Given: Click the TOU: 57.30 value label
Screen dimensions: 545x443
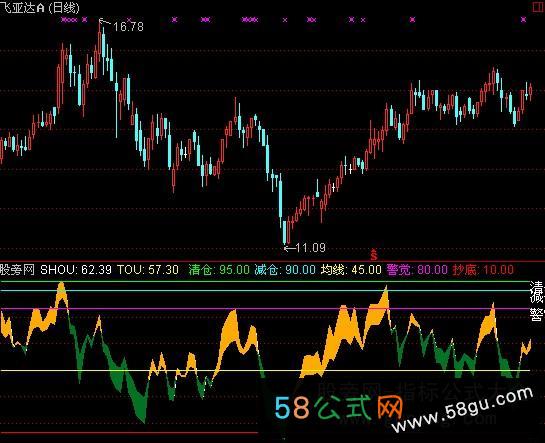Looking at the screenshot, I should 148,270.
